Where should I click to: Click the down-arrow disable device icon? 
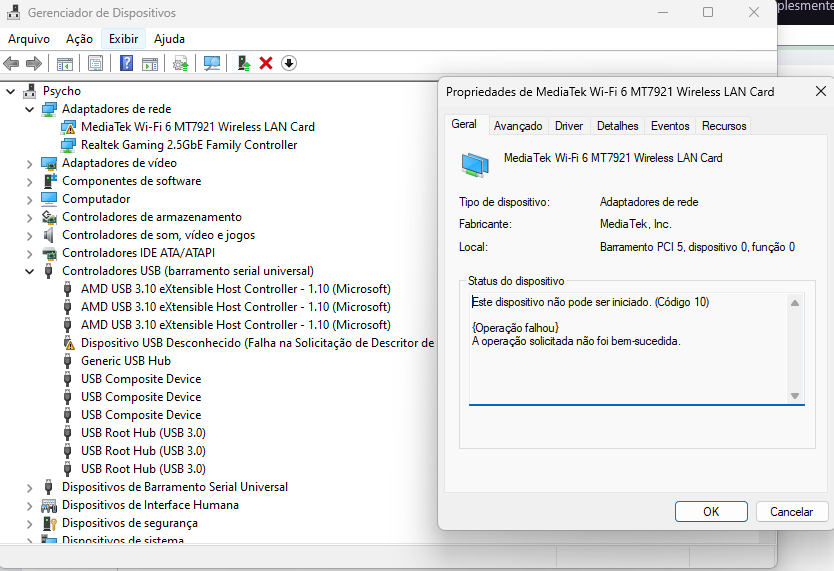pyautogui.click(x=289, y=63)
